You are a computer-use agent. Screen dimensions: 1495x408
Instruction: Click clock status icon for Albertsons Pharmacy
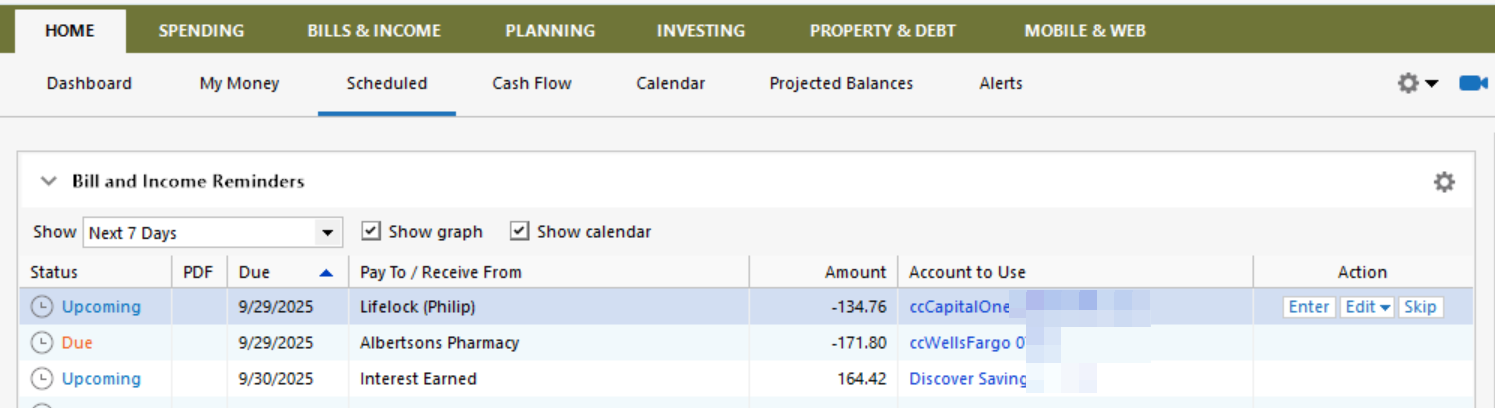coord(42,343)
